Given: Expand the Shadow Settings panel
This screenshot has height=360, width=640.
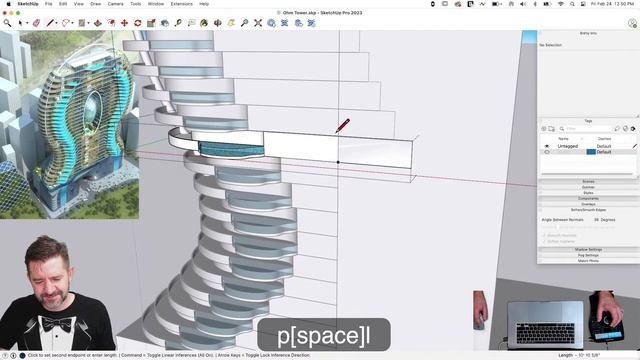Looking at the screenshot, I should (588, 249).
